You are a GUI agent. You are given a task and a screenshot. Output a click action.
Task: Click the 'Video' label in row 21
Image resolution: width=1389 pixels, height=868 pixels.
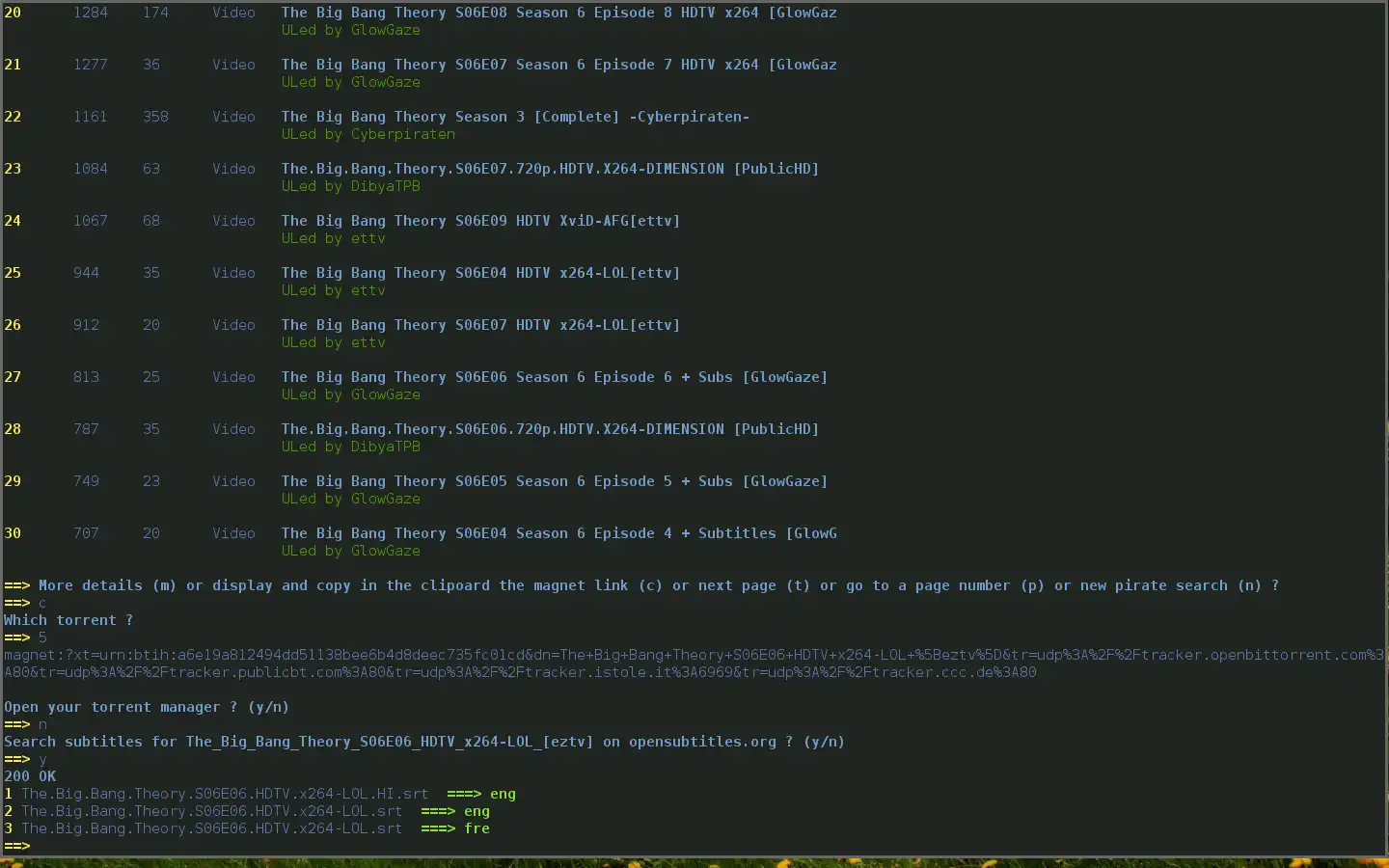point(234,65)
